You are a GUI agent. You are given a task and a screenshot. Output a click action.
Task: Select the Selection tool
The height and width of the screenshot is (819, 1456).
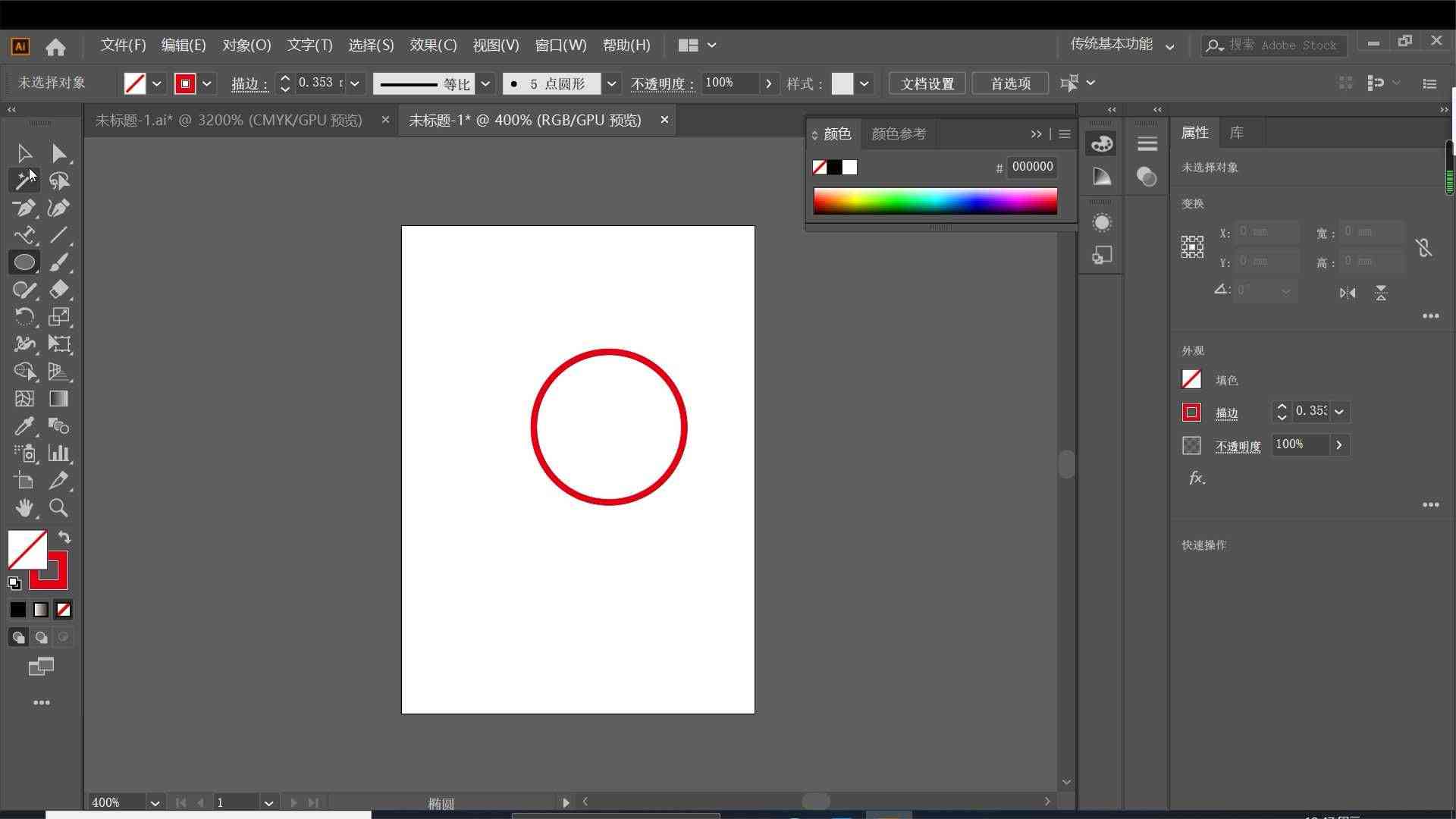[x=24, y=152]
